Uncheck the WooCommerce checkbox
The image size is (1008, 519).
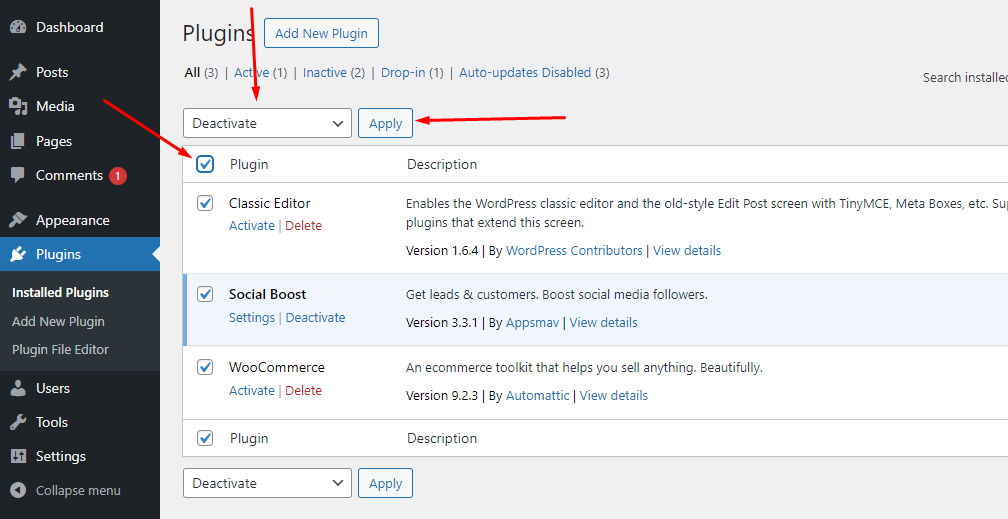click(x=204, y=367)
